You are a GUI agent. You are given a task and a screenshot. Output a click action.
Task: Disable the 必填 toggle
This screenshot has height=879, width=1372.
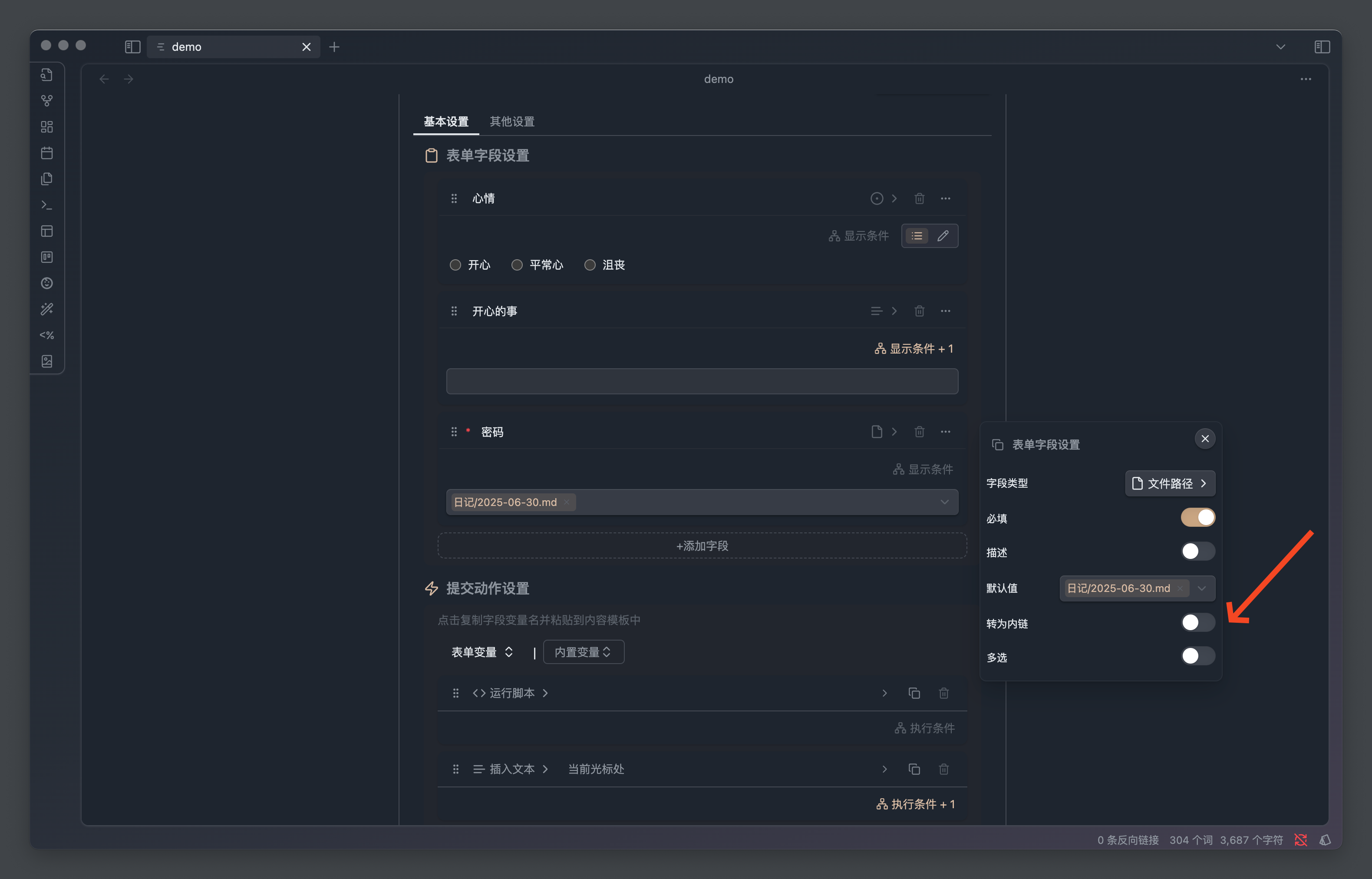pos(1197,517)
